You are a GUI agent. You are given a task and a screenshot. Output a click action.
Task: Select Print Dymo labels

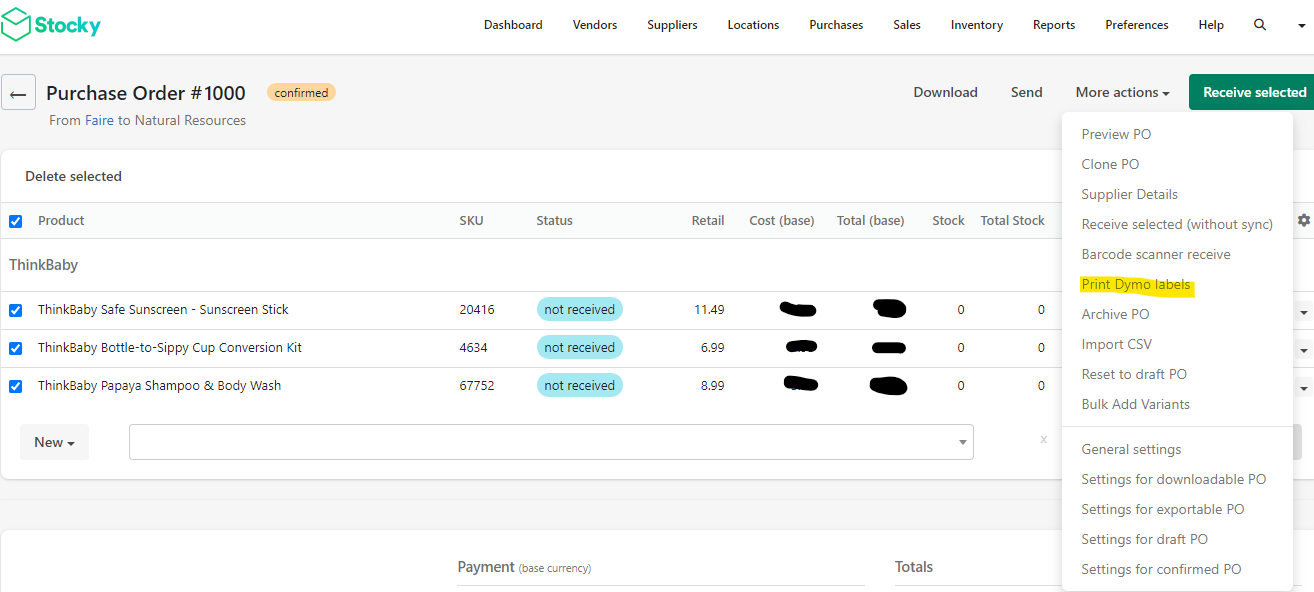(x=1136, y=284)
